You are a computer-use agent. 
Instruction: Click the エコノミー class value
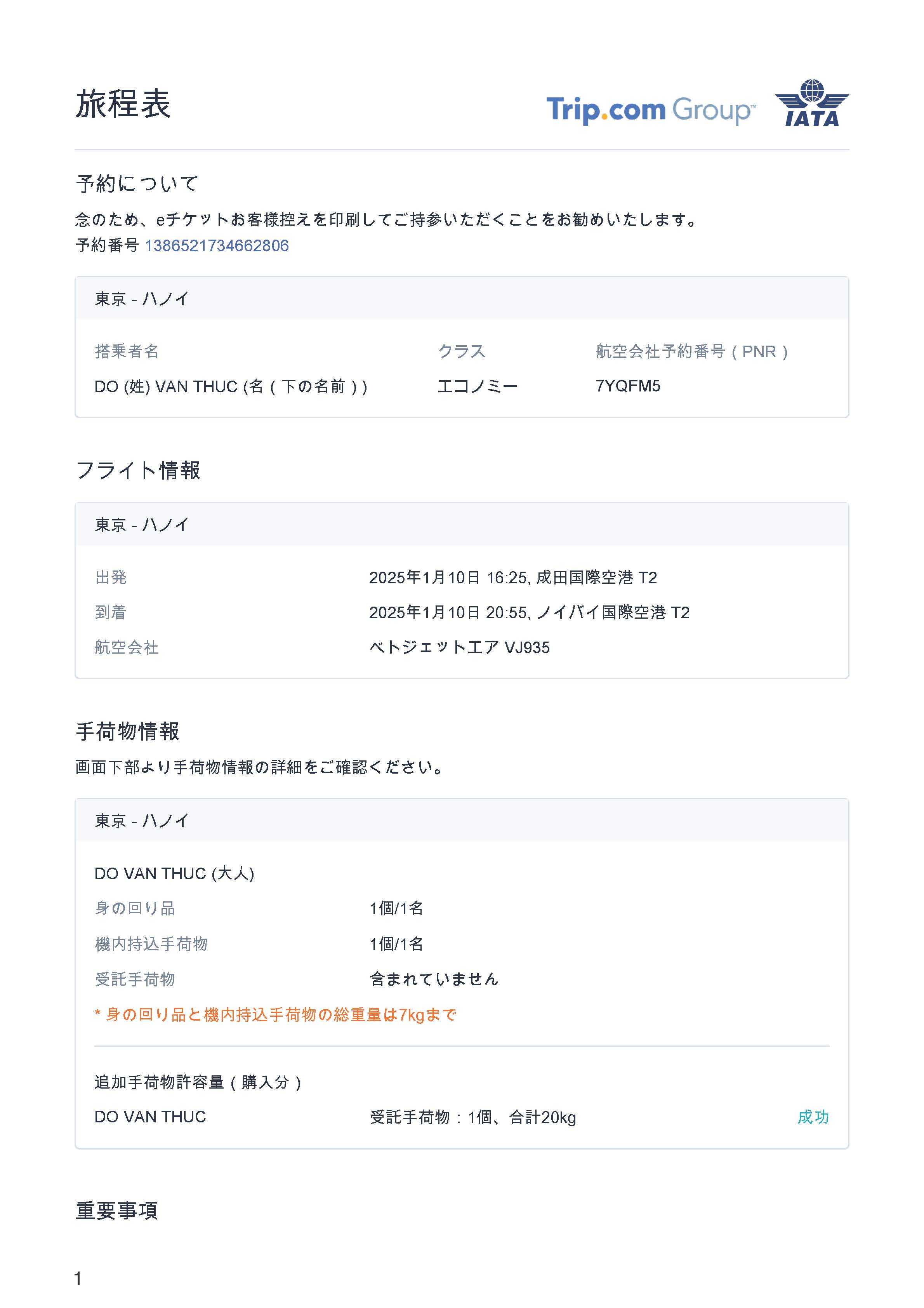(x=478, y=386)
